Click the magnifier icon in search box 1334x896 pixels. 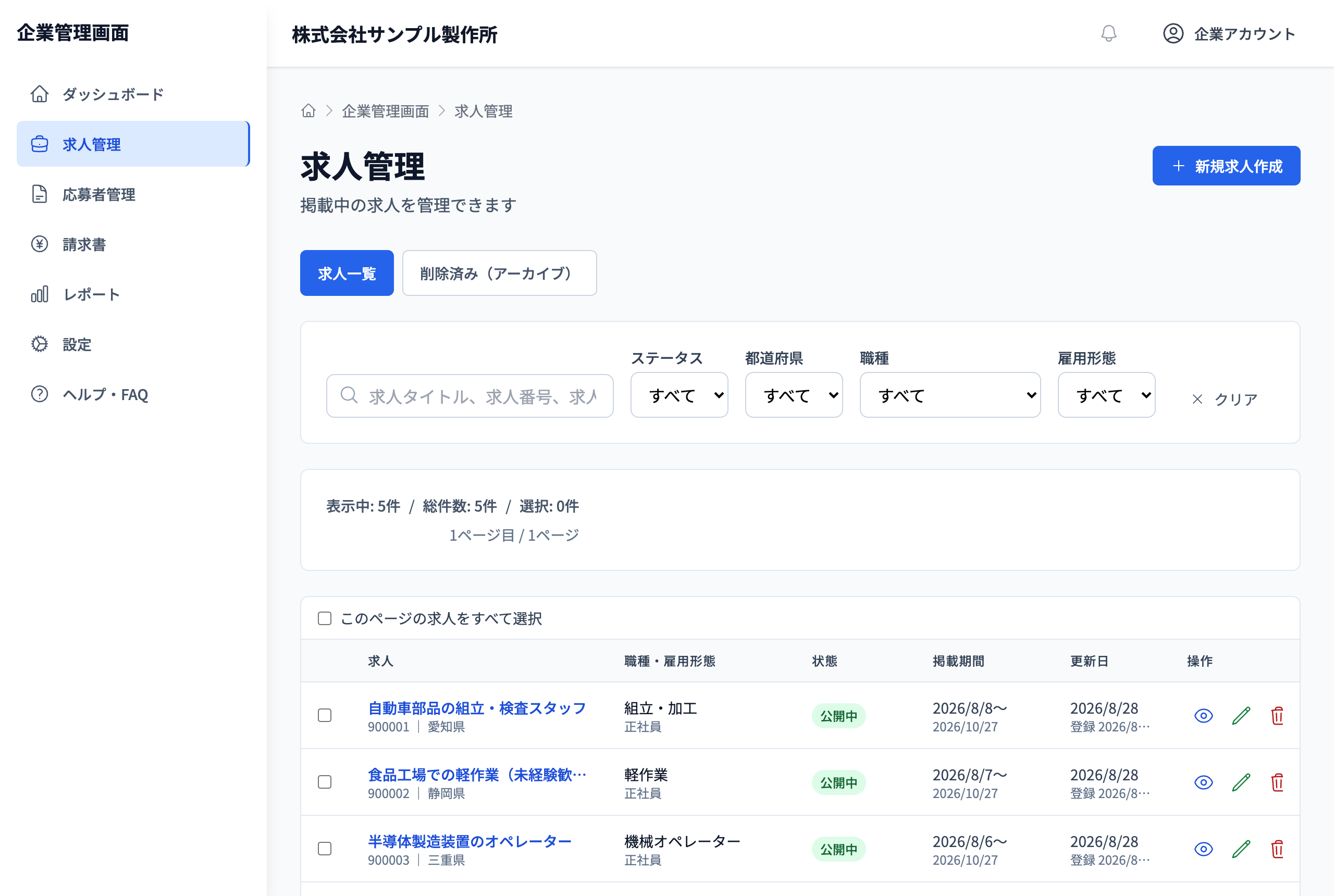pyautogui.click(x=349, y=395)
